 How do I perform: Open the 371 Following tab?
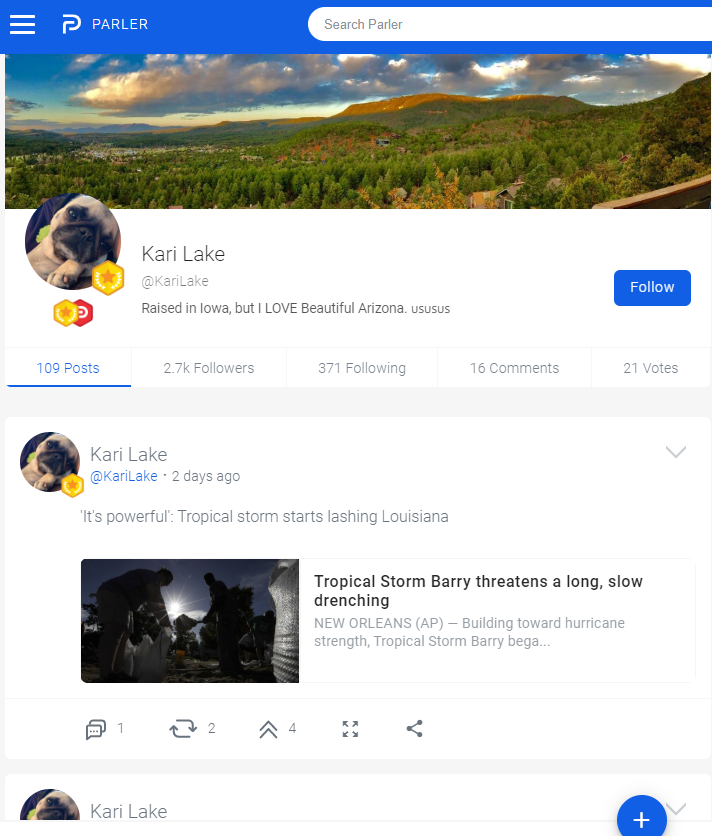(x=362, y=368)
